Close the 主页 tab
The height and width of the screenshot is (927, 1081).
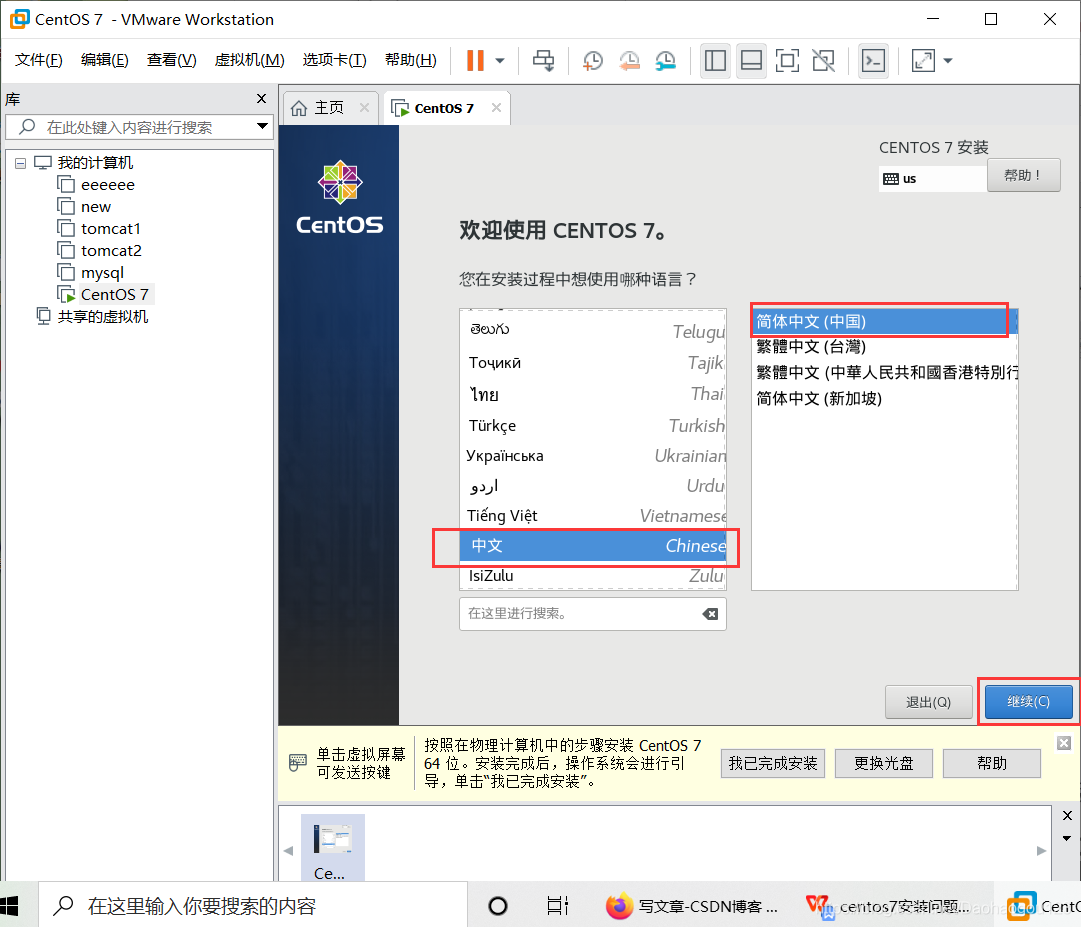(364, 108)
